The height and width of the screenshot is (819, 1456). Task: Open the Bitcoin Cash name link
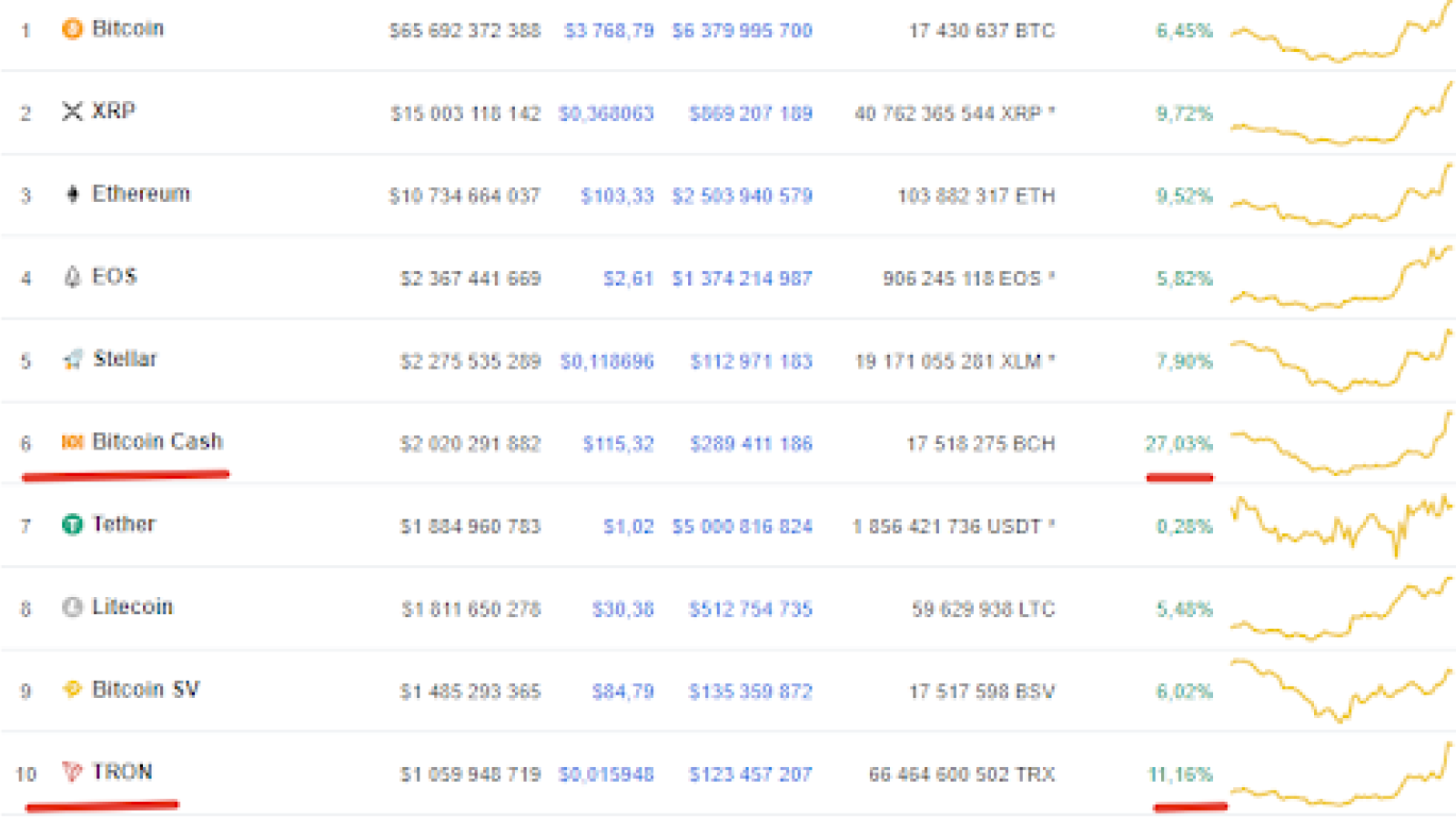point(157,441)
